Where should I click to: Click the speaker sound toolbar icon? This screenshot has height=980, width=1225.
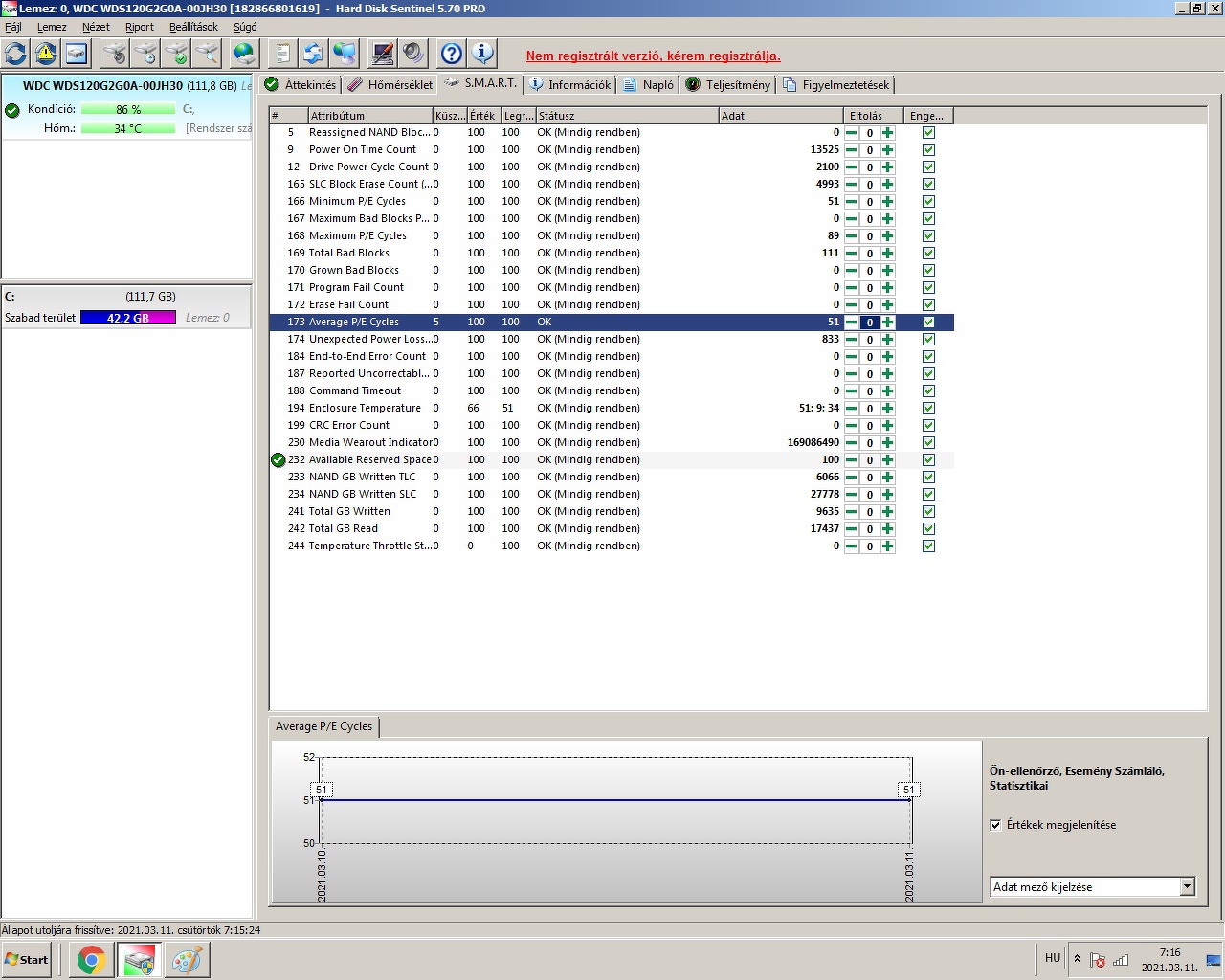pyautogui.click(x=413, y=54)
